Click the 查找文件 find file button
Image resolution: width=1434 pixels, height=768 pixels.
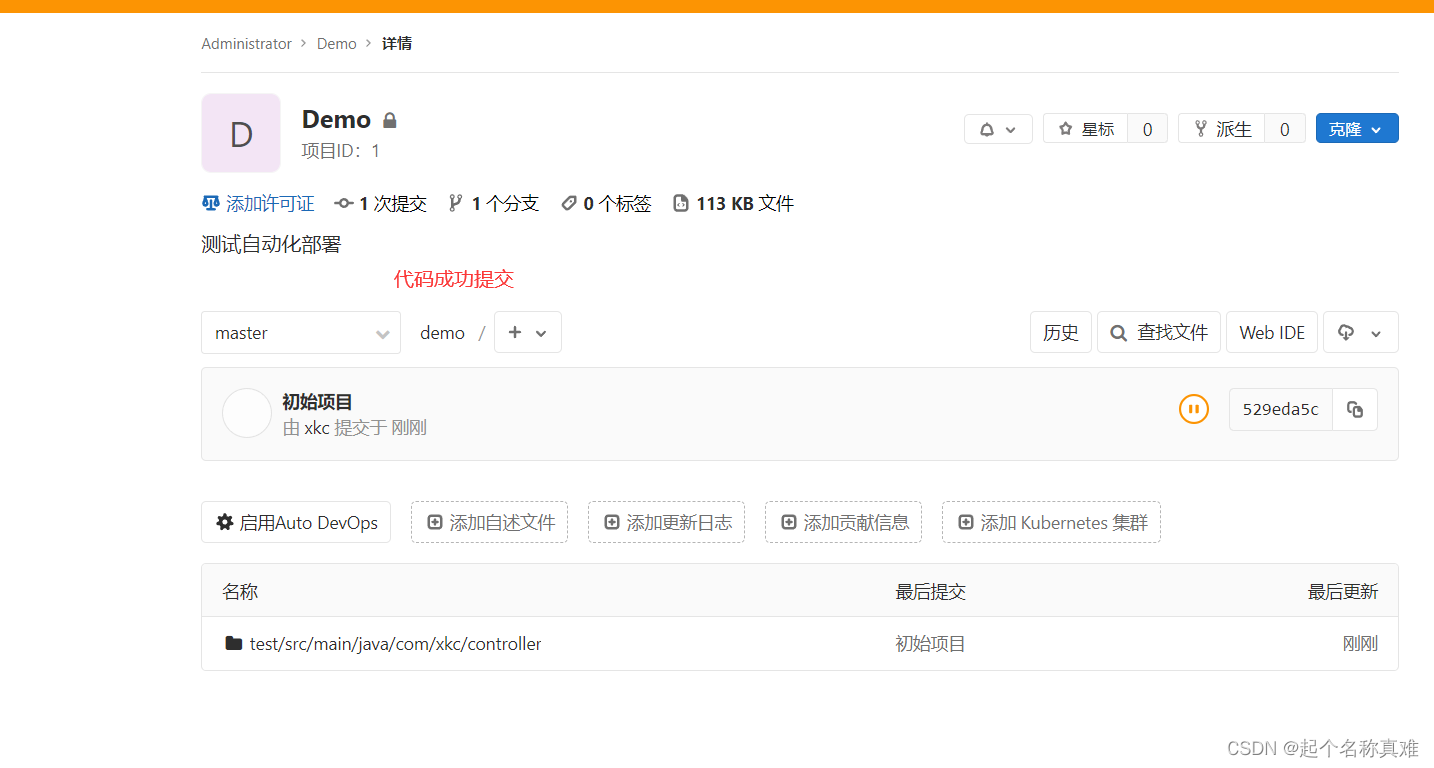coord(1159,333)
